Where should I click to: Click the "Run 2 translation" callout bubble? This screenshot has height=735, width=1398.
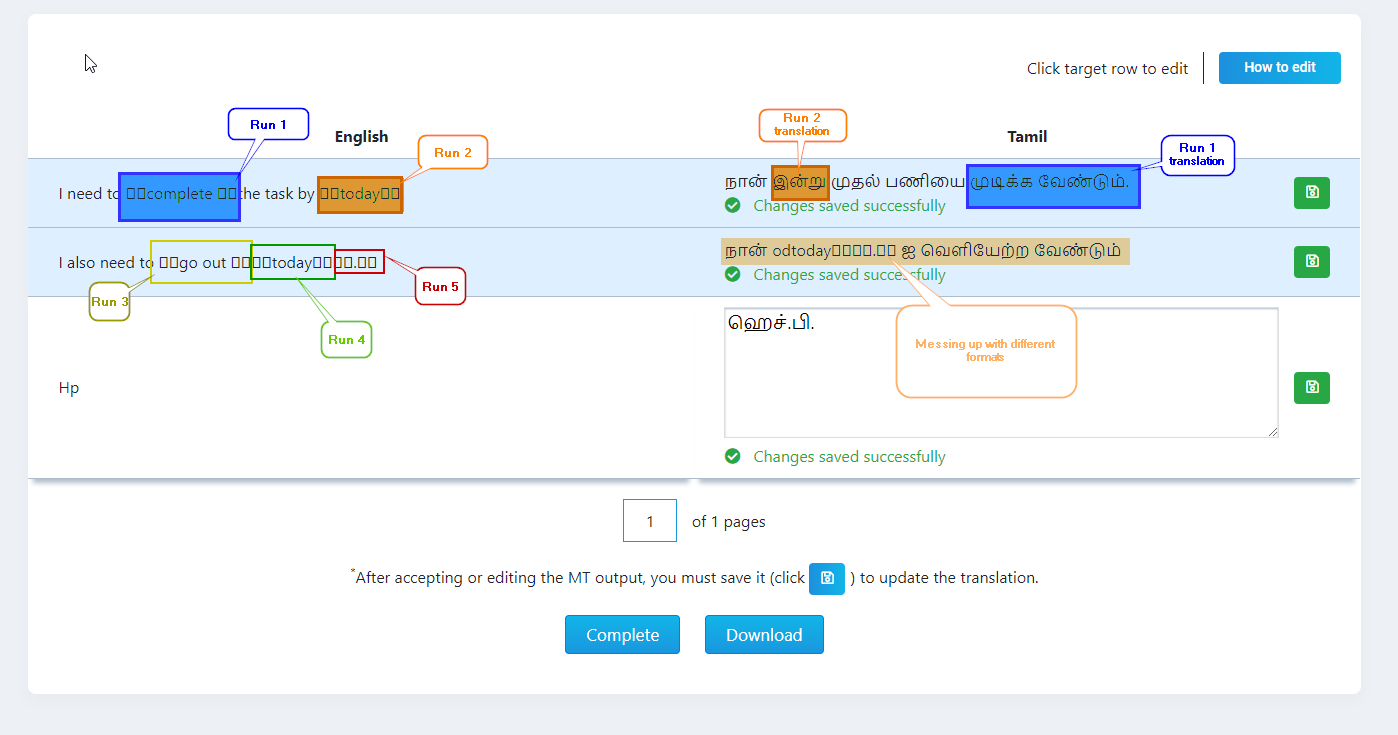(x=803, y=125)
